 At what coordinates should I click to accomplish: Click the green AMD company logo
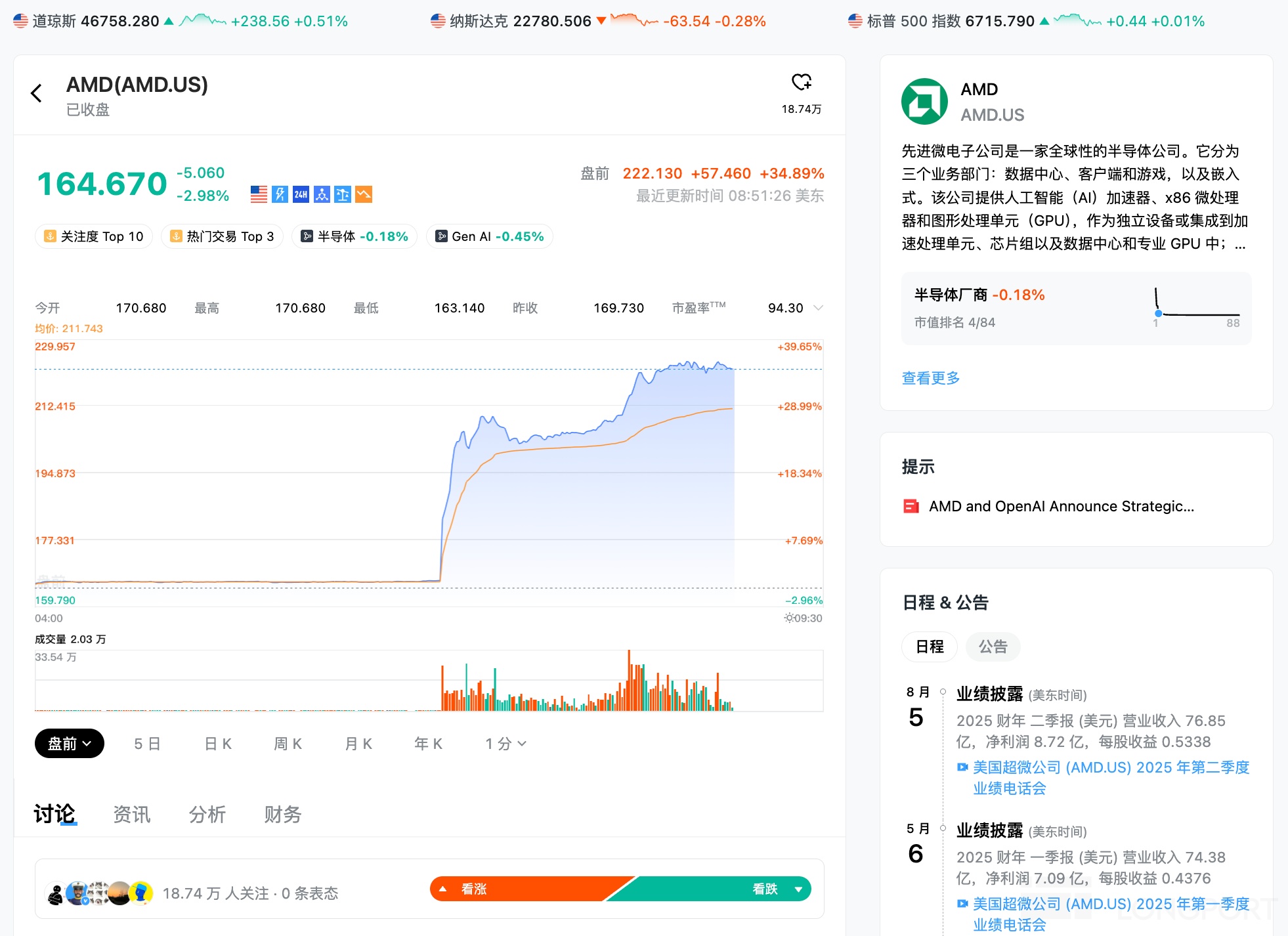(924, 102)
